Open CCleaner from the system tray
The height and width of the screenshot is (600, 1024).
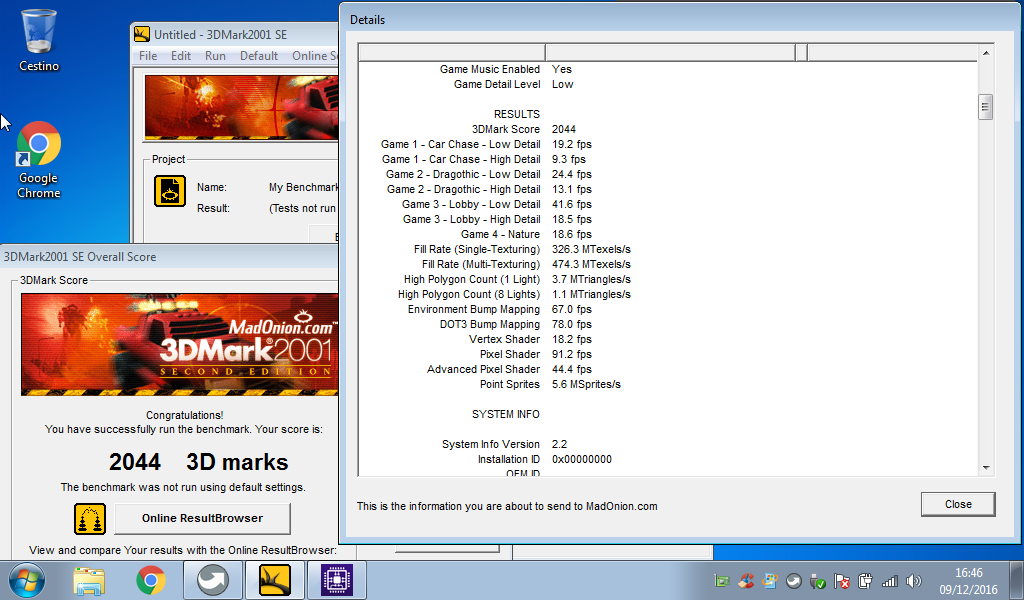point(746,580)
